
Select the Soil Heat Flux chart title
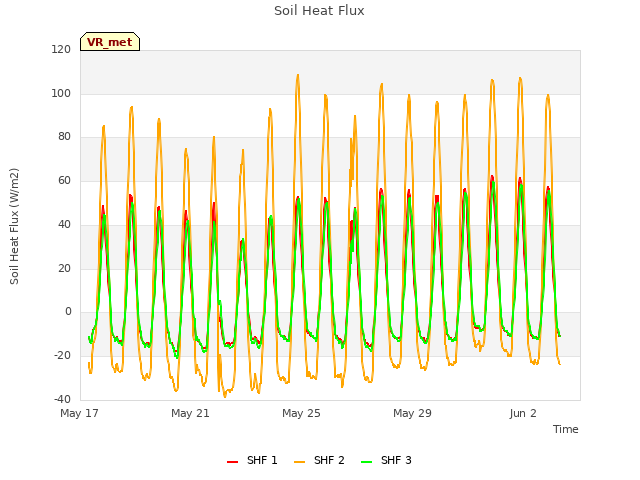point(319,11)
